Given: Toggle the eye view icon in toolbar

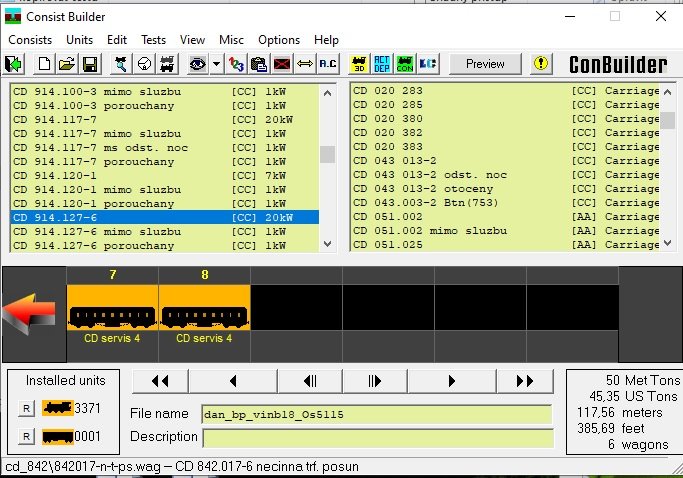Looking at the screenshot, I should [199, 64].
